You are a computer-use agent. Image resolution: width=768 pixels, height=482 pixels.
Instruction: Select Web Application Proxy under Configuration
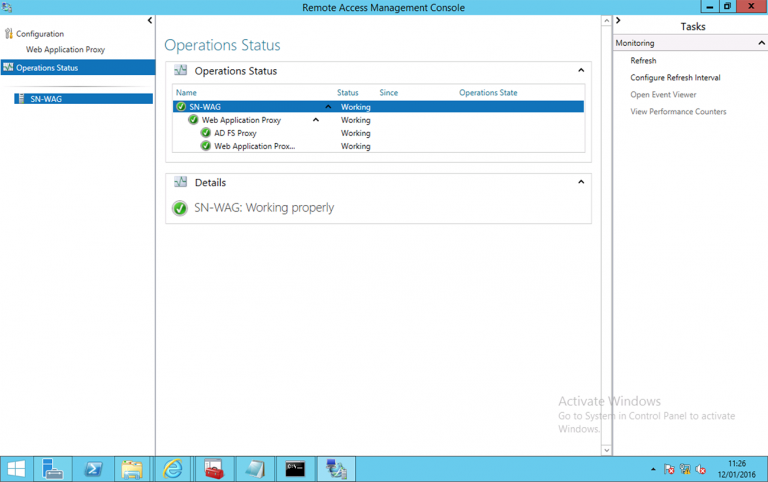pos(65,49)
